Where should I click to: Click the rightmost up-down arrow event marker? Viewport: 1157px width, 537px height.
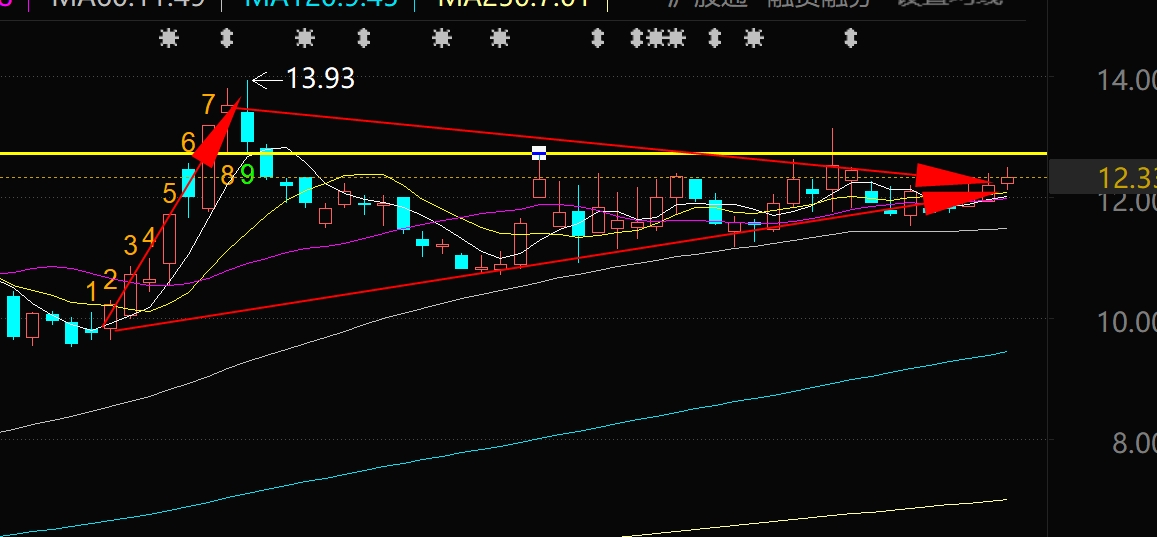(x=851, y=38)
